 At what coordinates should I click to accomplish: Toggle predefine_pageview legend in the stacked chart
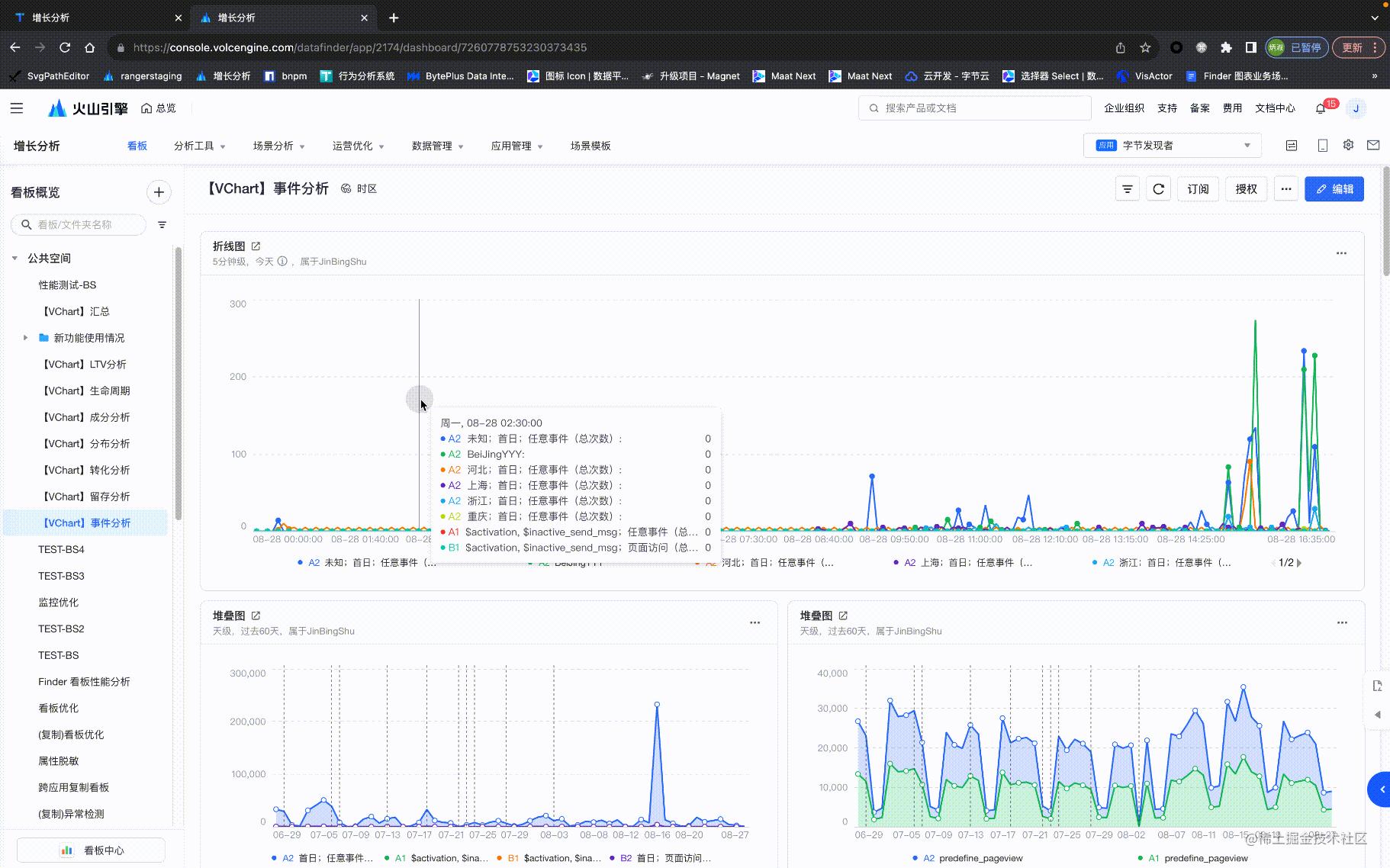click(x=969, y=858)
